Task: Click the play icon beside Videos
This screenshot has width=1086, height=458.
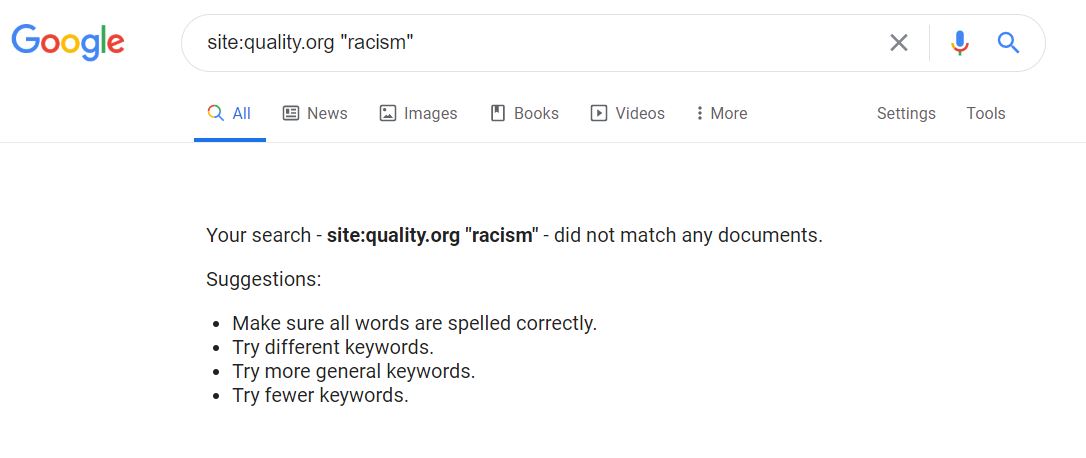Action: tap(599, 113)
